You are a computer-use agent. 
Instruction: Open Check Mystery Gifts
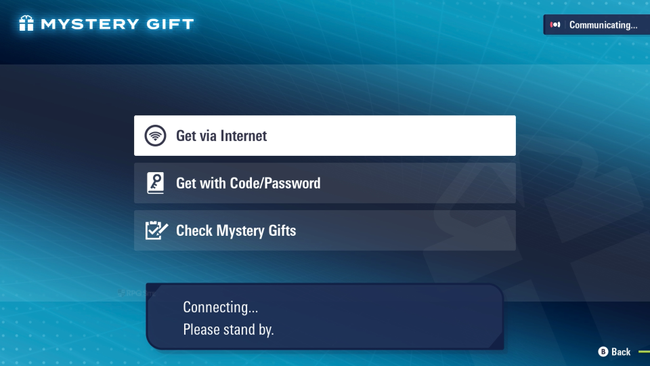pyautogui.click(x=325, y=230)
